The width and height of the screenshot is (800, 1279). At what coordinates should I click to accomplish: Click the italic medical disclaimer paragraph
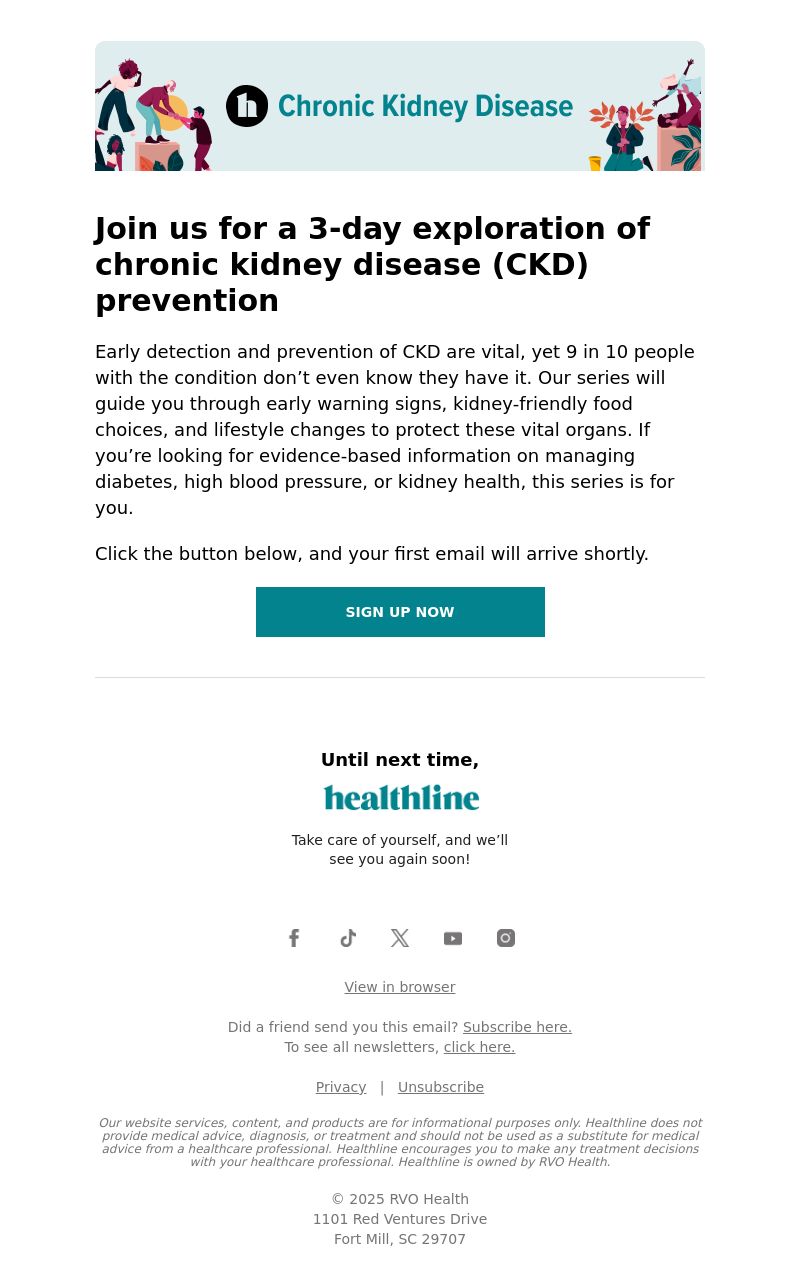pyautogui.click(x=400, y=1143)
